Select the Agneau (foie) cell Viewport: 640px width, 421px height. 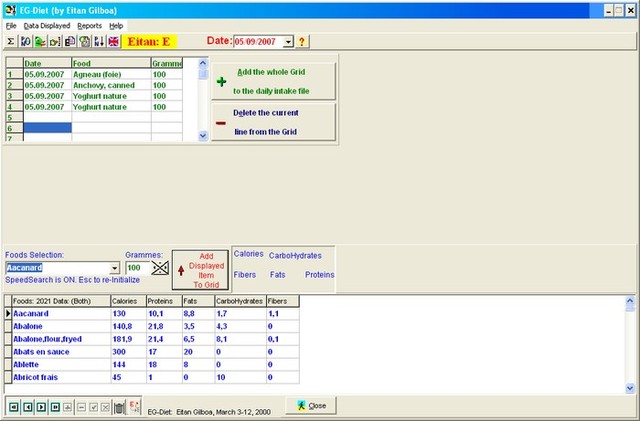click(111, 74)
